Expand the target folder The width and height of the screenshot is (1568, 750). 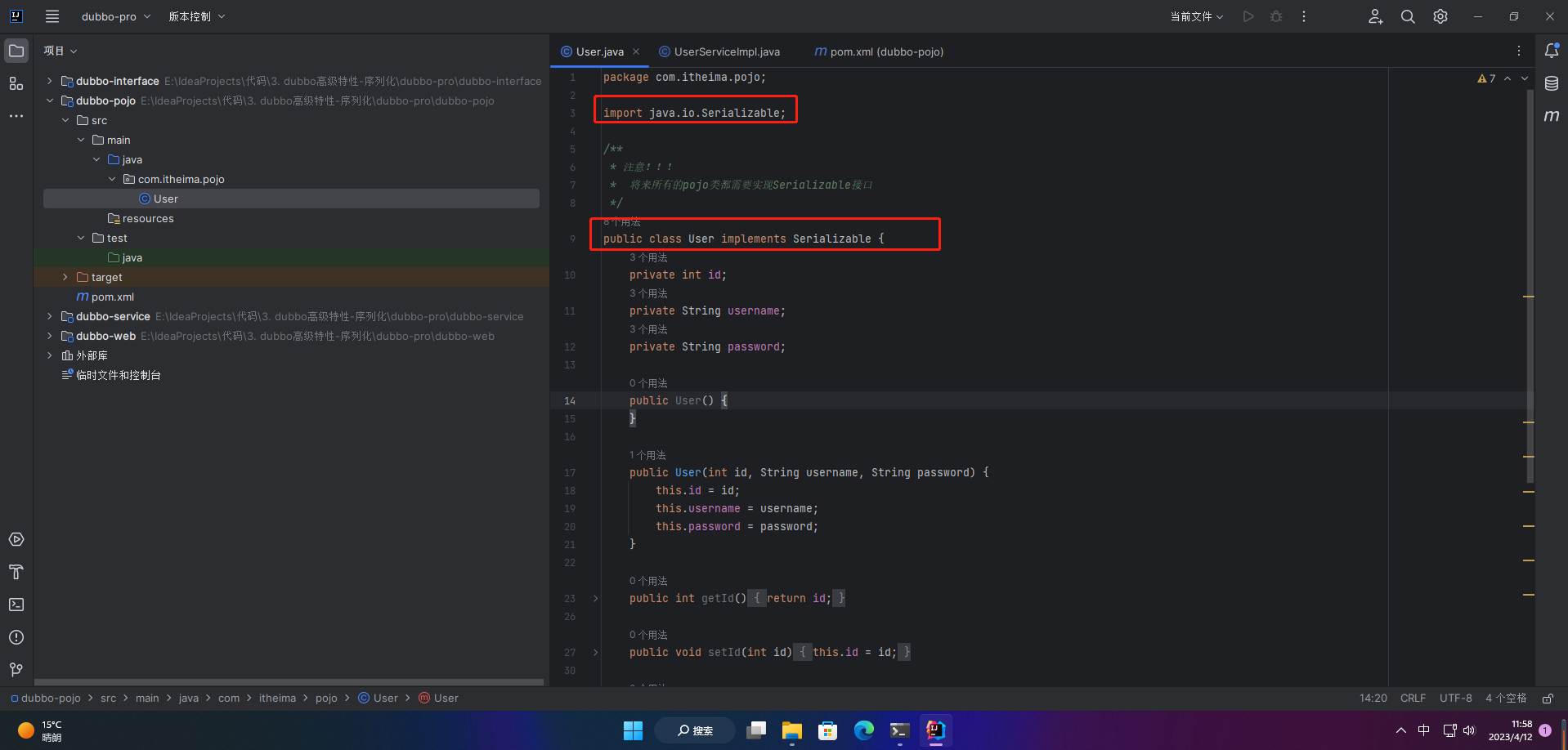[x=65, y=277]
